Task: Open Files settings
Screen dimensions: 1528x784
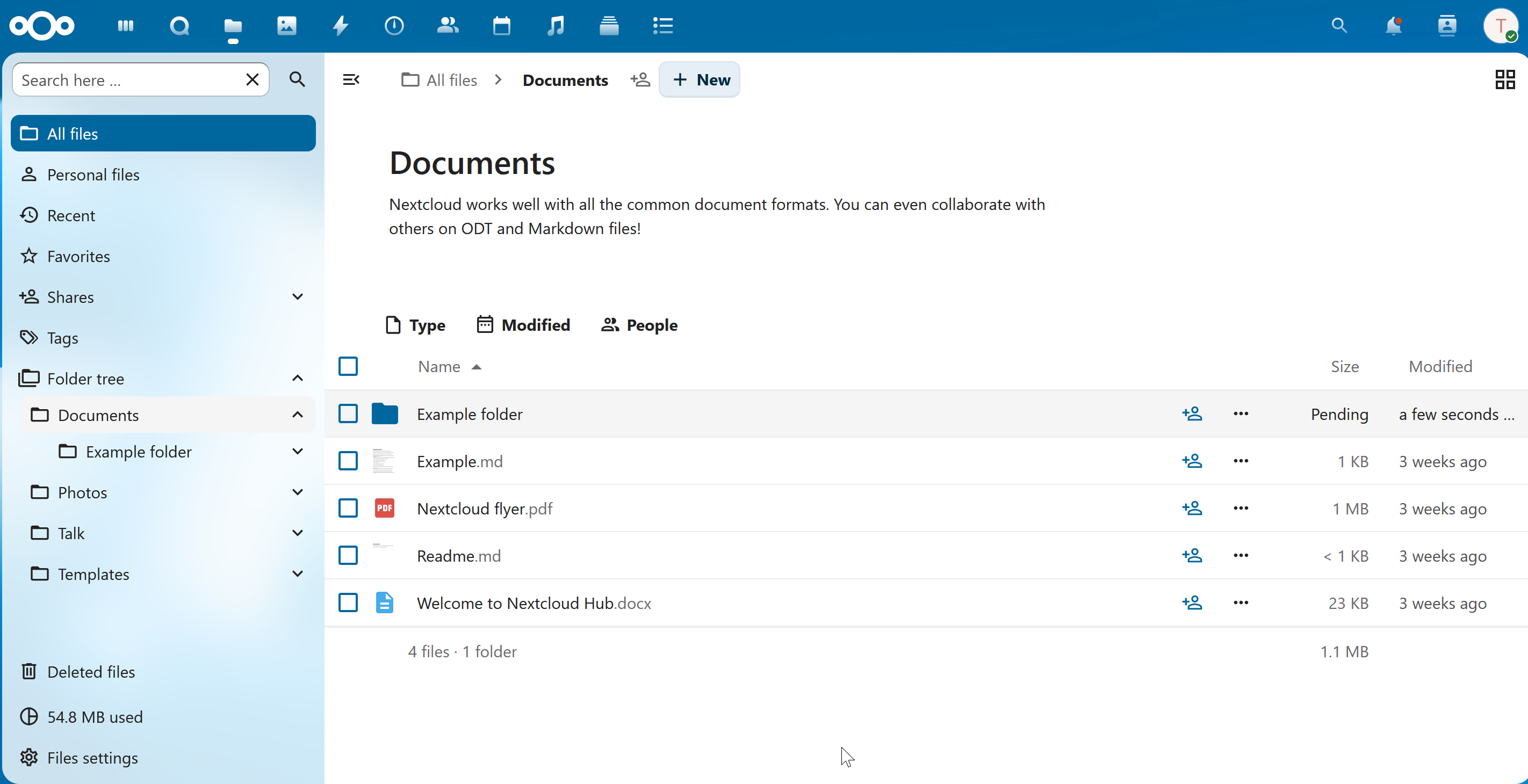Action: point(163,757)
